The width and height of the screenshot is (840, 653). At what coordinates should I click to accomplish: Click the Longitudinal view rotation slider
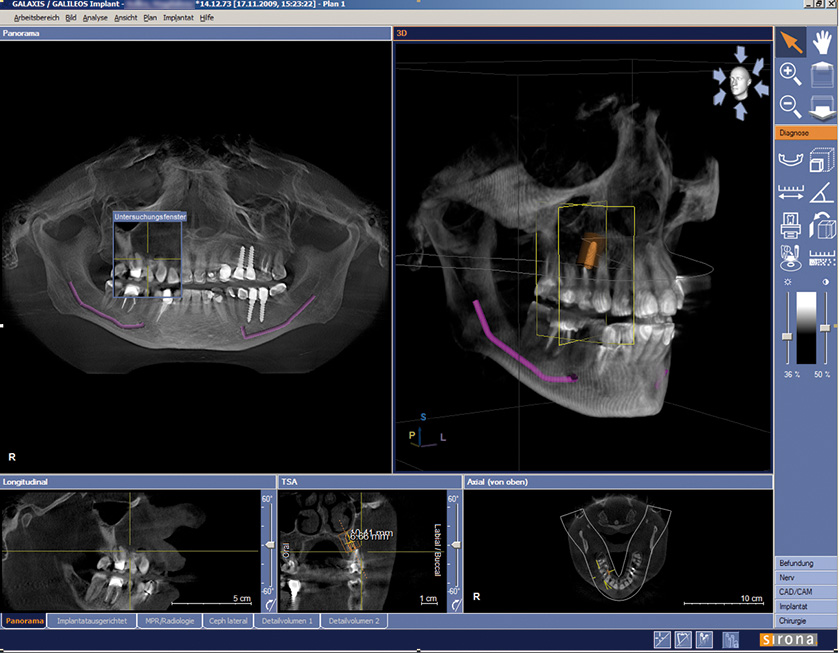(269, 545)
